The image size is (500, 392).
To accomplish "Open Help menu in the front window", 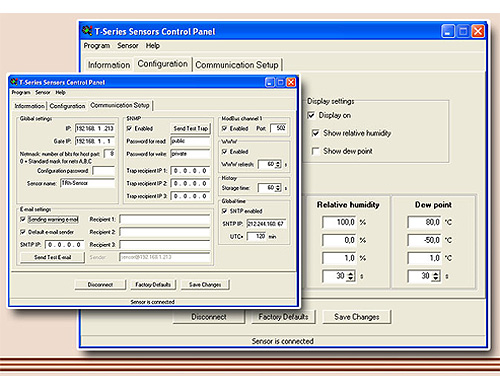I will 60,92.
